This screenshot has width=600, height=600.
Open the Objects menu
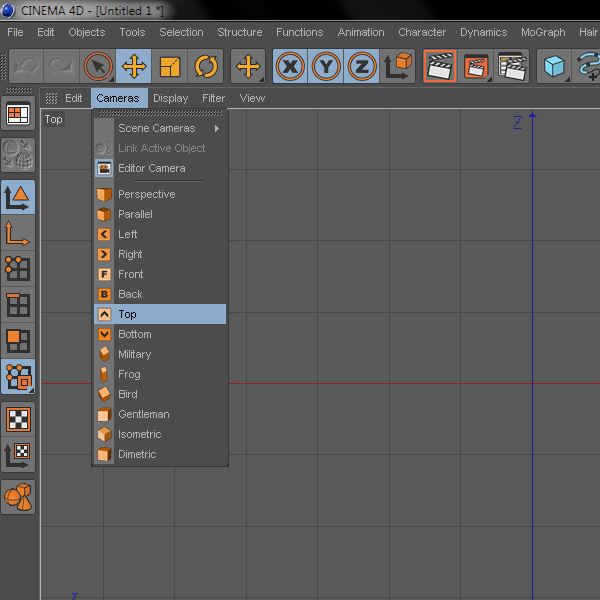(x=86, y=32)
